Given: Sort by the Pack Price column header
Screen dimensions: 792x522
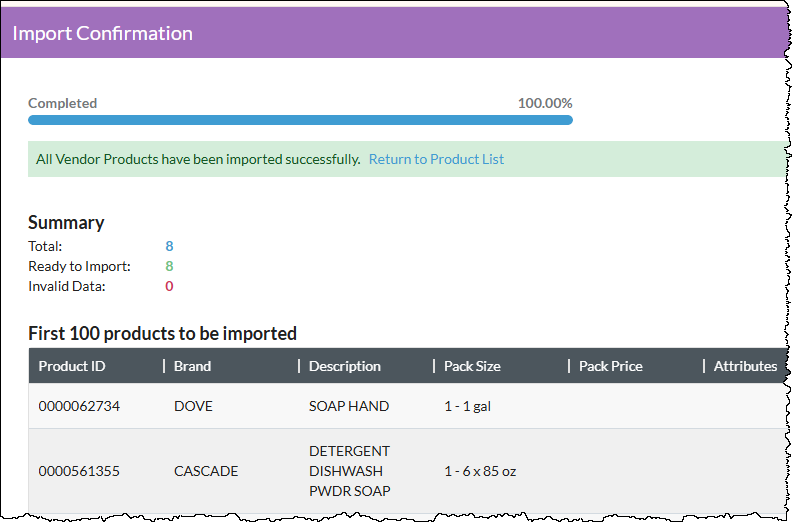Looking at the screenshot, I should [611, 366].
